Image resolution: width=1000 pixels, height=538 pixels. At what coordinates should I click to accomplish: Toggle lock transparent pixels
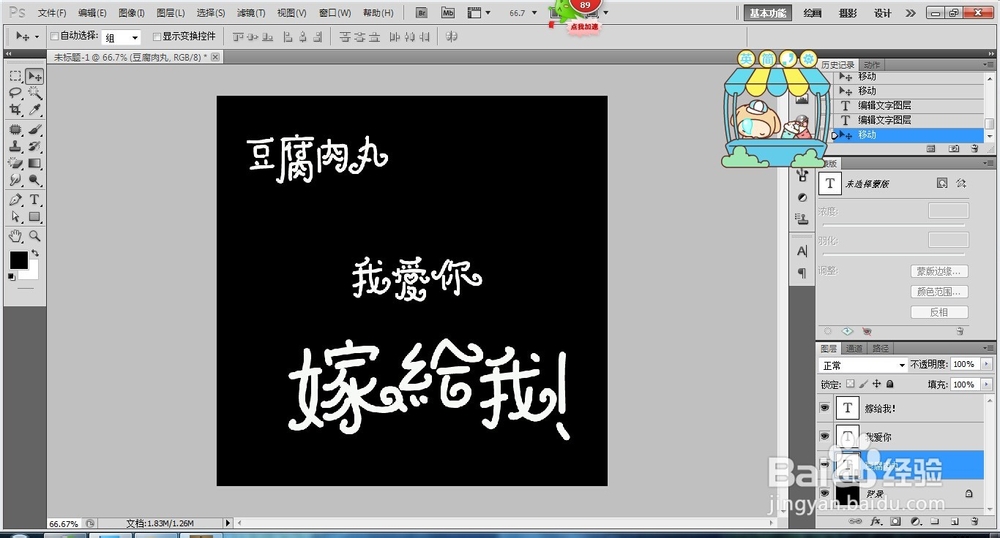[850, 384]
